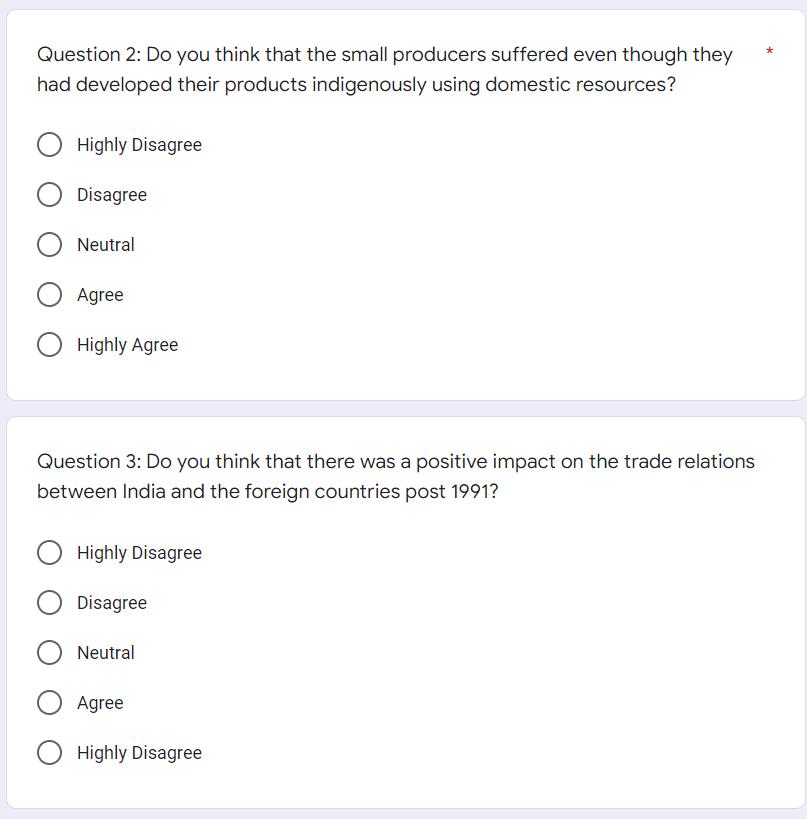This screenshot has width=807, height=819.
Task: Click the "Agree" label text in Question 2
Action: [x=100, y=295]
